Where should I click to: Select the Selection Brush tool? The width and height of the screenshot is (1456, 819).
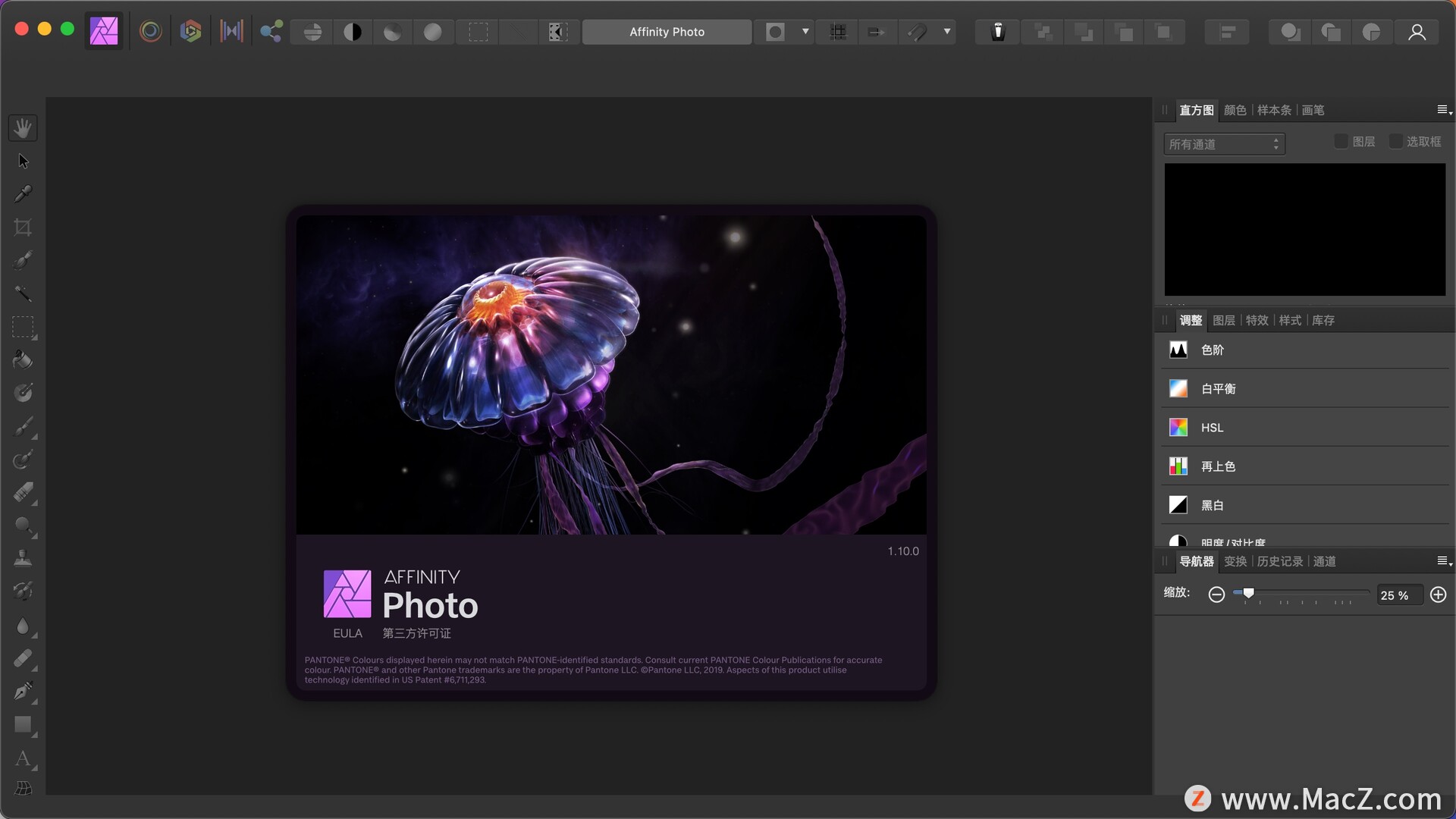23,260
